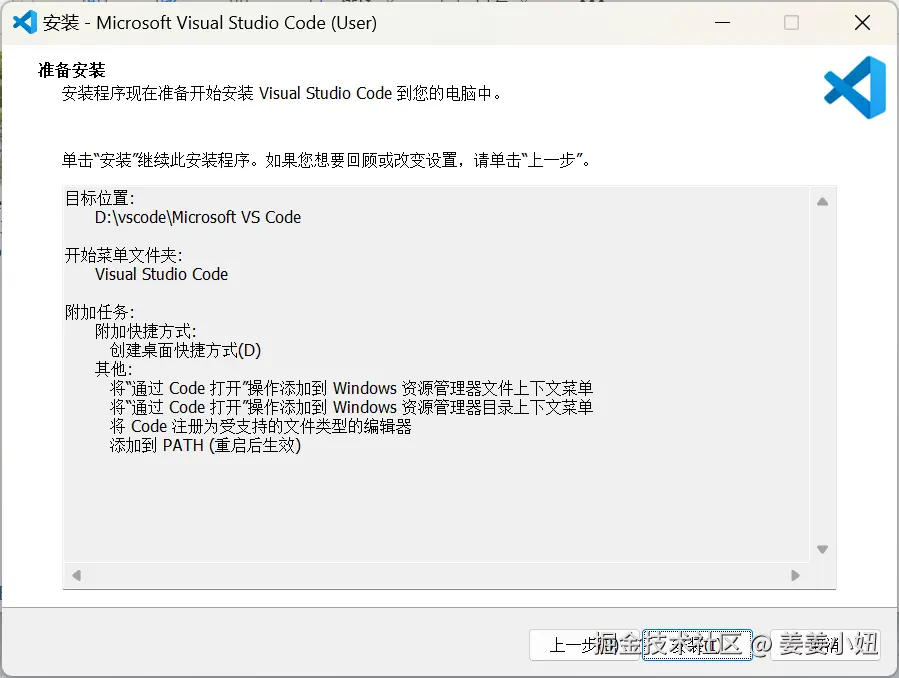
Task: Click the large blue VS Code logo
Action: coord(855,87)
